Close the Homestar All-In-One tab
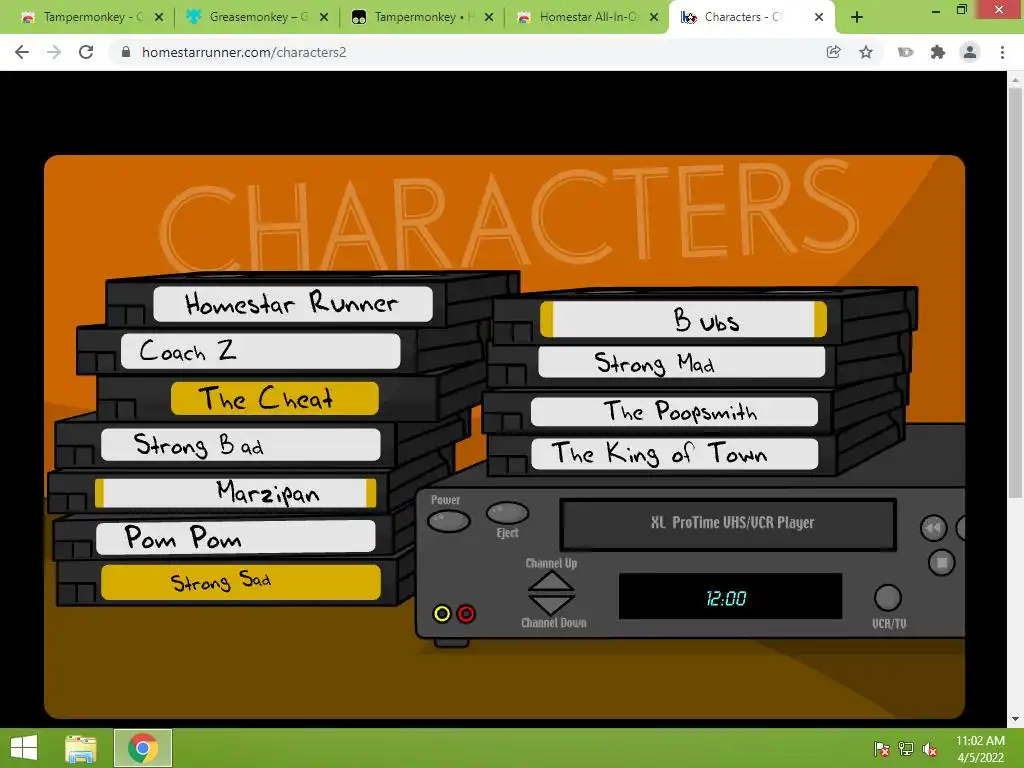This screenshot has height=768, width=1024. click(x=654, y=18)
